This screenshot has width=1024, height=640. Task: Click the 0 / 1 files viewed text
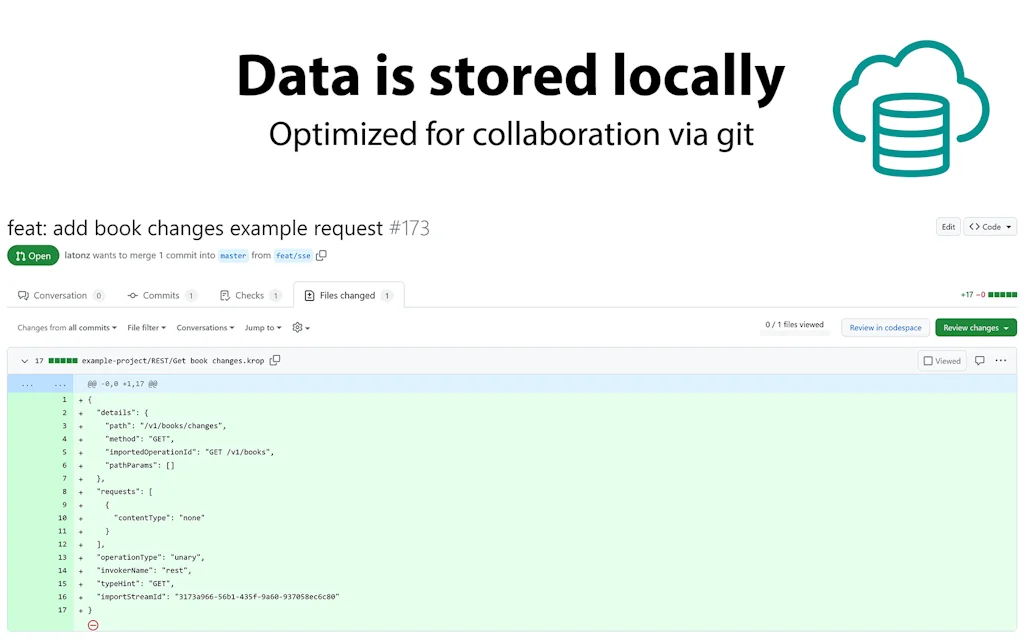tap(794, 324)
